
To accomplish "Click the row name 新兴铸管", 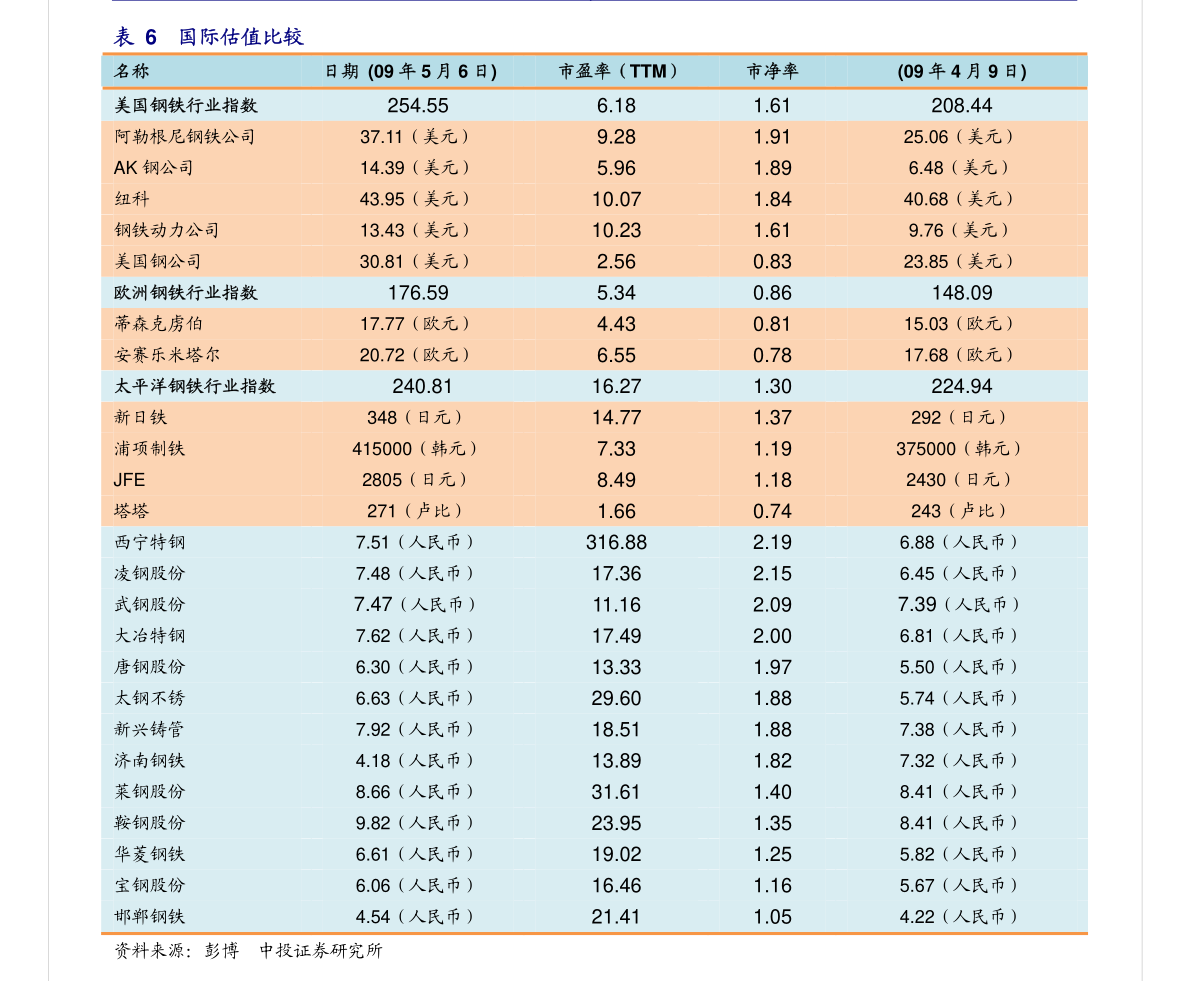I will pos(150,729).
